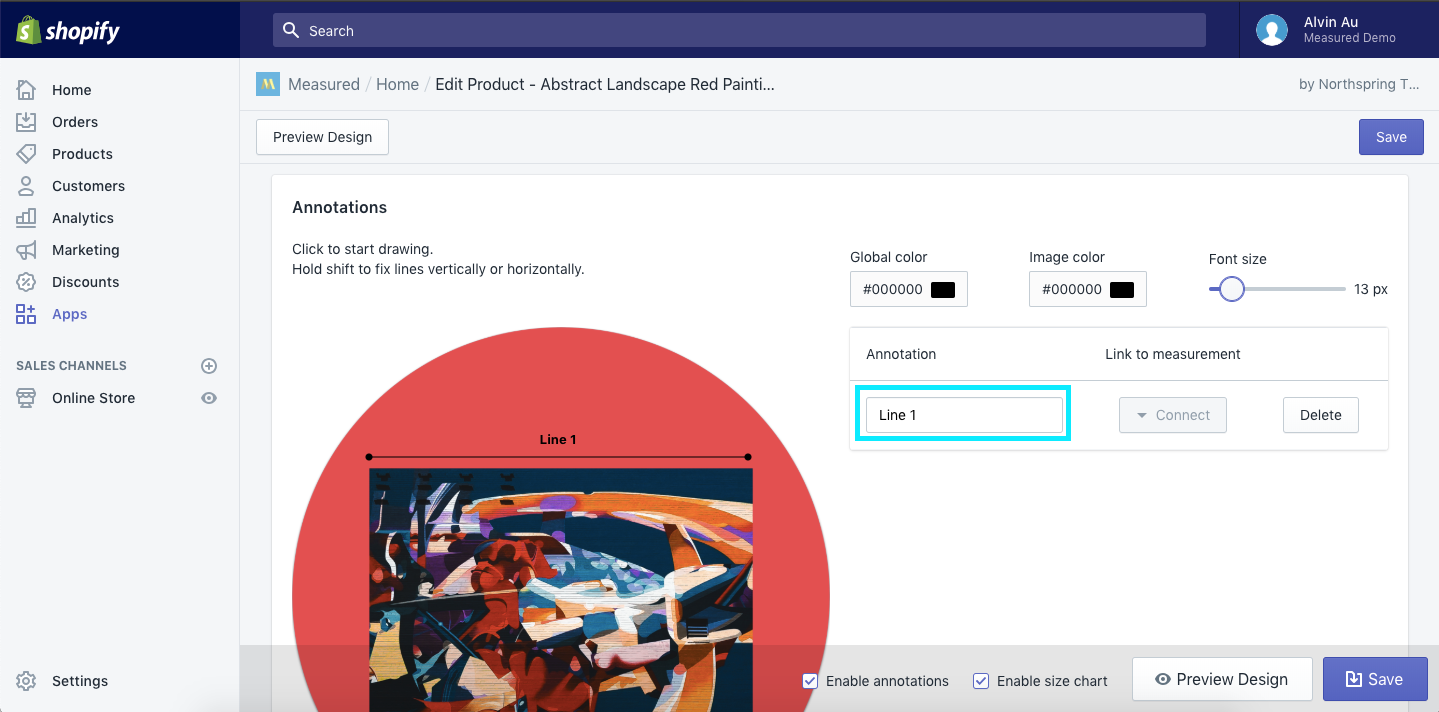Viewport: 1439px width, 712px height.
Task: Click the Marketing megaphone icon
Action: pyautogui.click(x=26, y=250)
